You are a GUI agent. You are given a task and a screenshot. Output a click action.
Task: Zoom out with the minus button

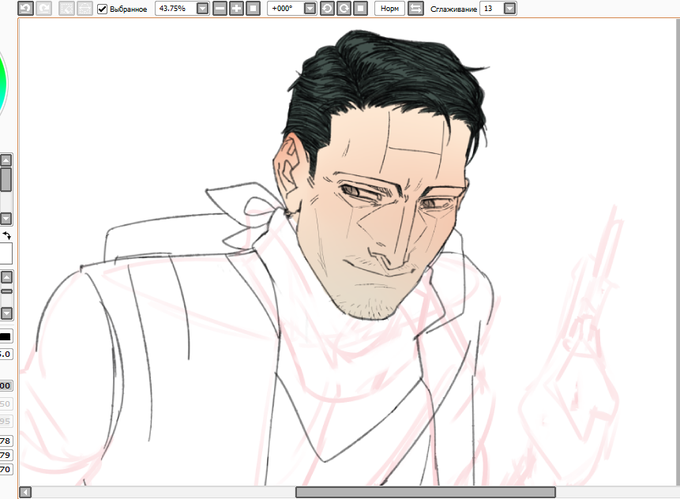pyautogui.click(x=220, y=8)
